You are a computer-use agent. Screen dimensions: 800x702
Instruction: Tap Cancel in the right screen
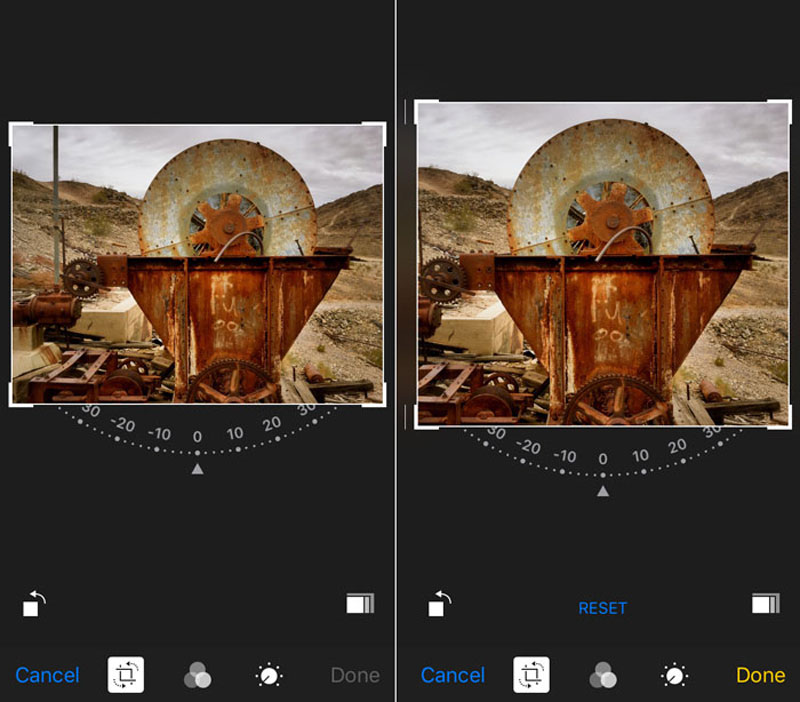[x=453, y=675]
